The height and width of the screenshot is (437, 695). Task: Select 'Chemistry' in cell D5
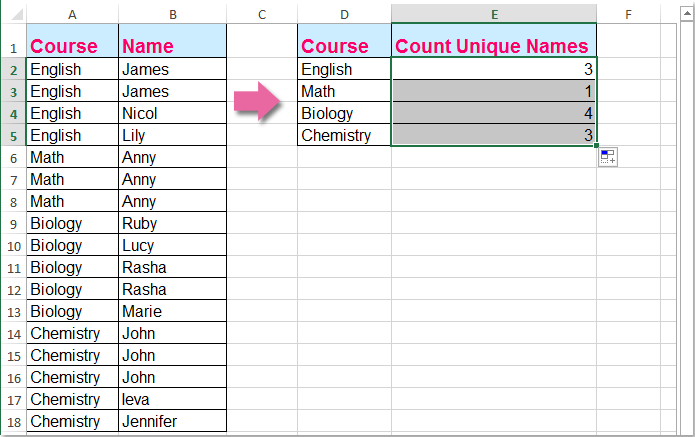344,135
